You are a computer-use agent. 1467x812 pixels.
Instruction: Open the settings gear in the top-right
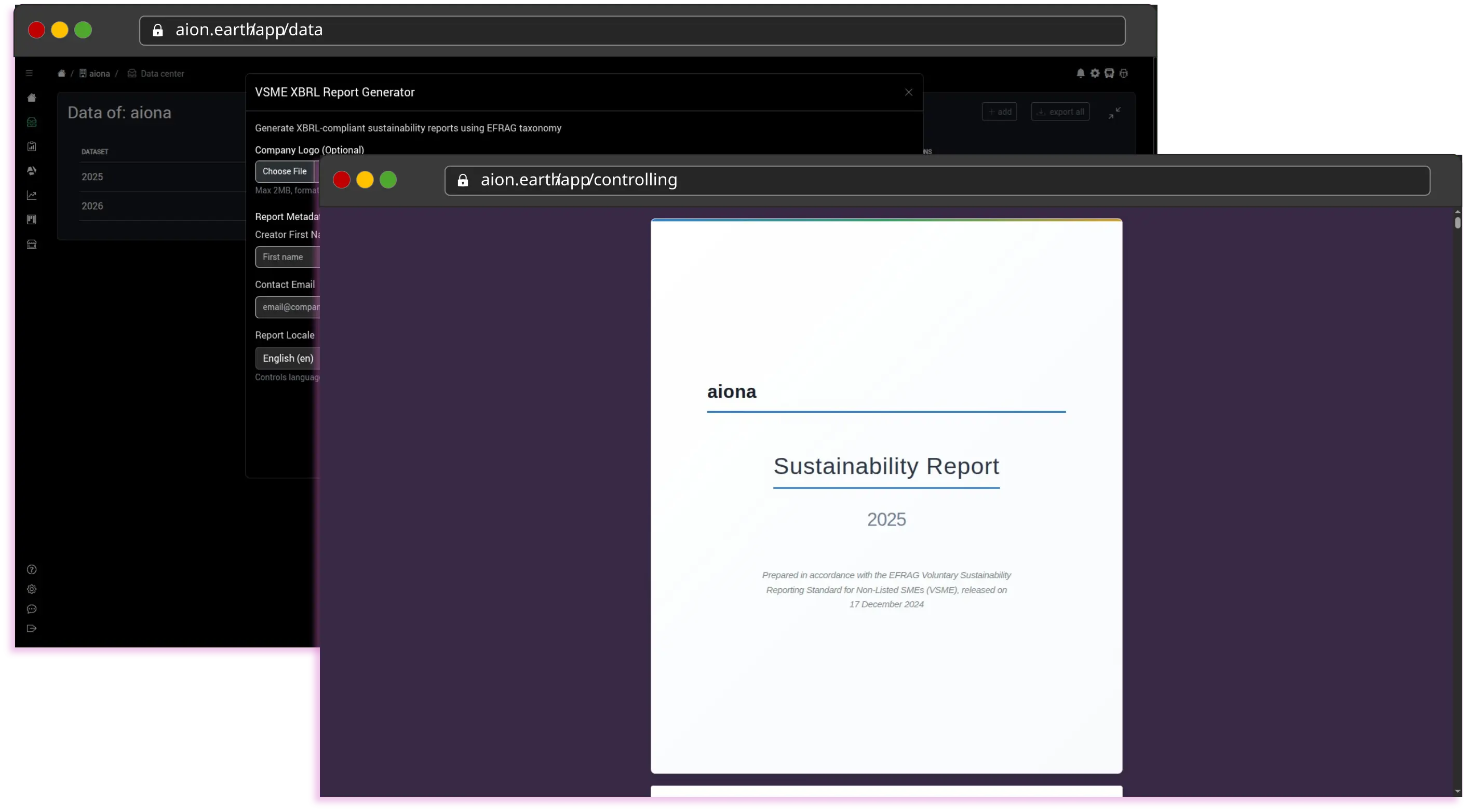pos(1095,73)
